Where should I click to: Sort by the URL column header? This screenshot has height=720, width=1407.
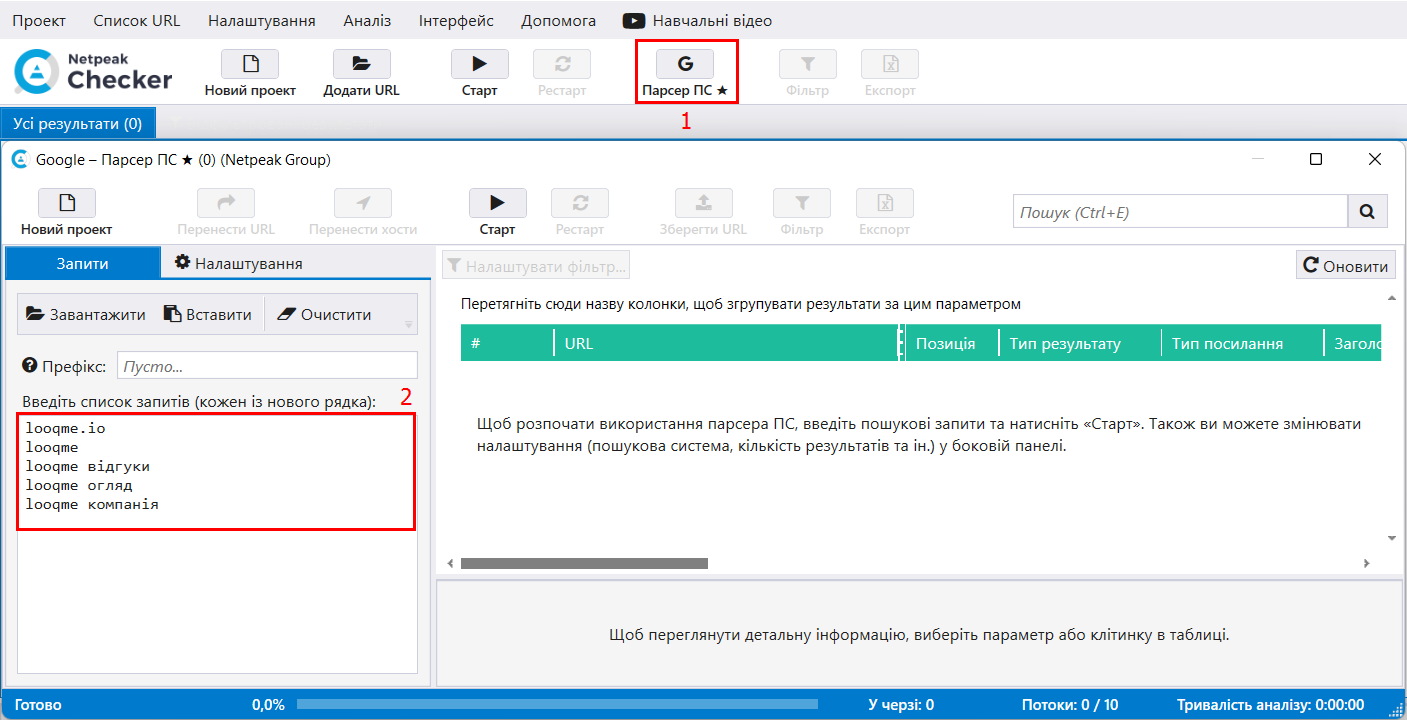(727, 343)
